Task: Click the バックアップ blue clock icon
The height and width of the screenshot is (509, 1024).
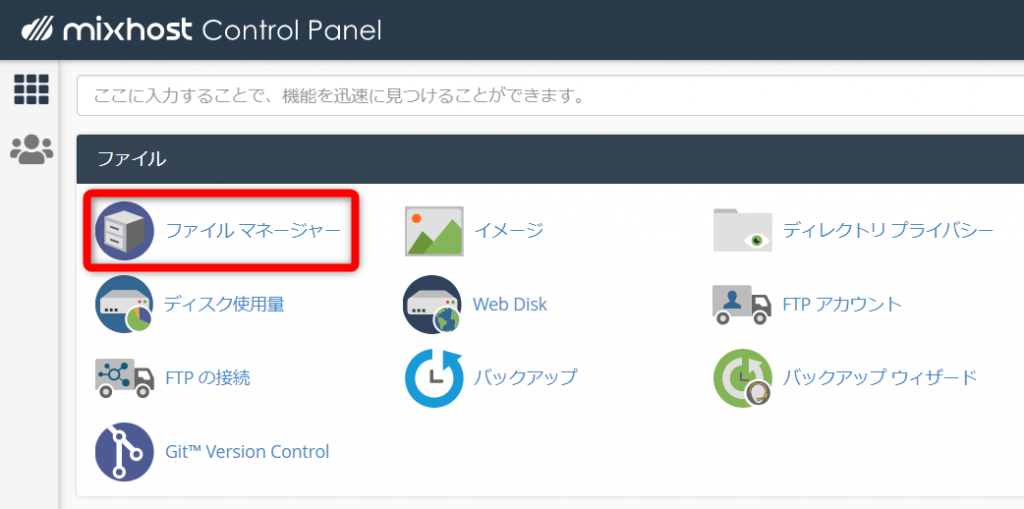Action: click(434, 378)
